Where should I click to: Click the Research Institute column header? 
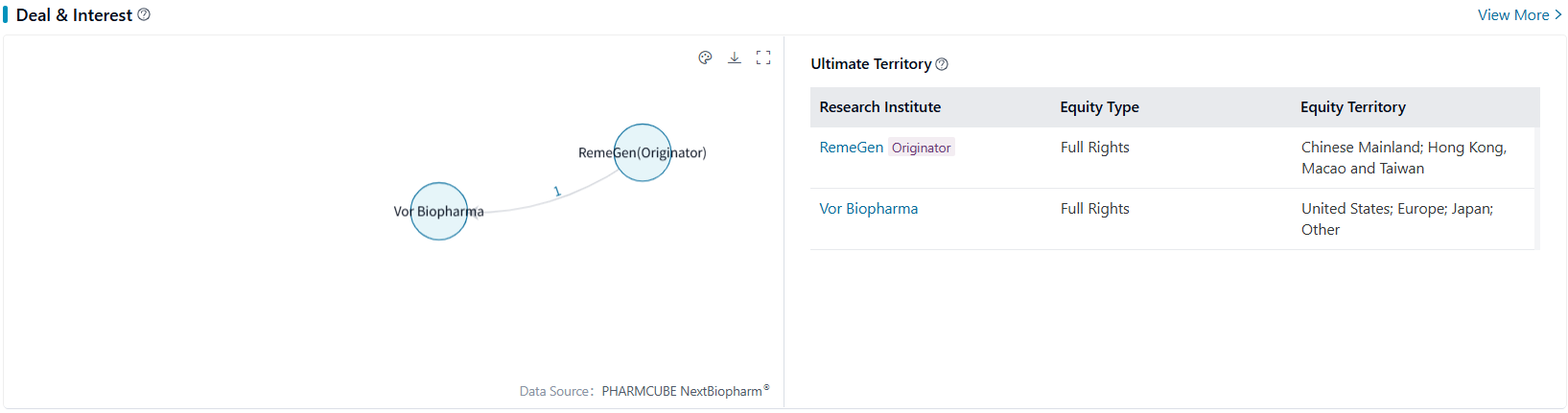coord(879,107)
